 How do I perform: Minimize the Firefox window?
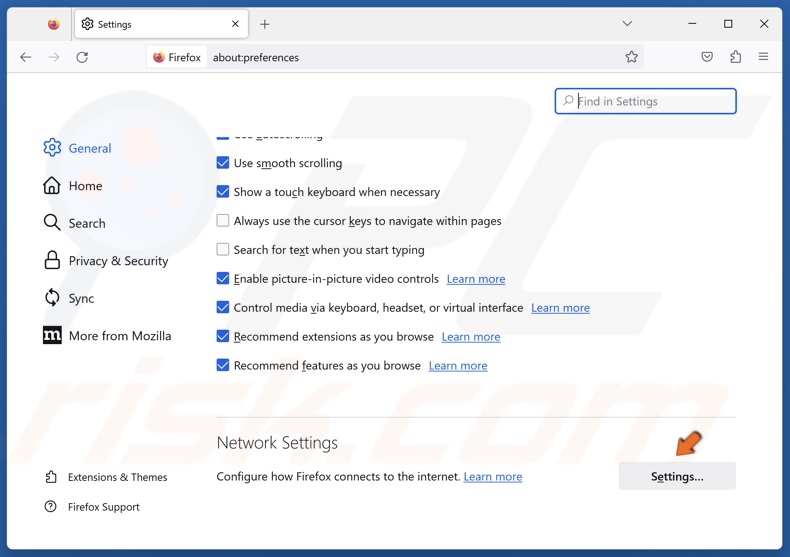tap(692, 24)
